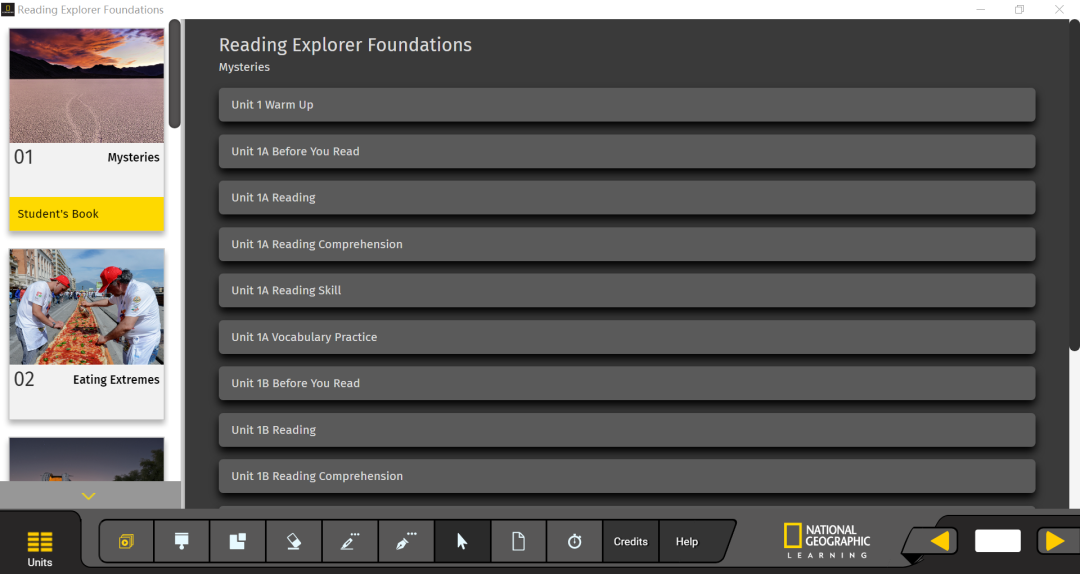Screen dimensions: 1080x574
Task: Open Unit 1 Warm Up
Action: pyautogui.click(x=626, y=105)
